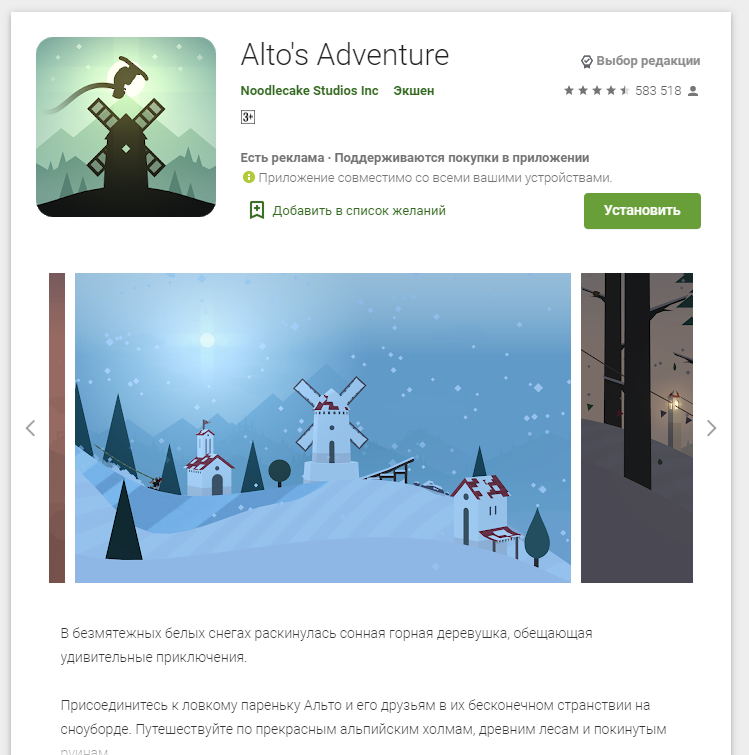Click the bookmark wishlist icon
The width and height of the screenshot is (749, 755).
[257, 210]
